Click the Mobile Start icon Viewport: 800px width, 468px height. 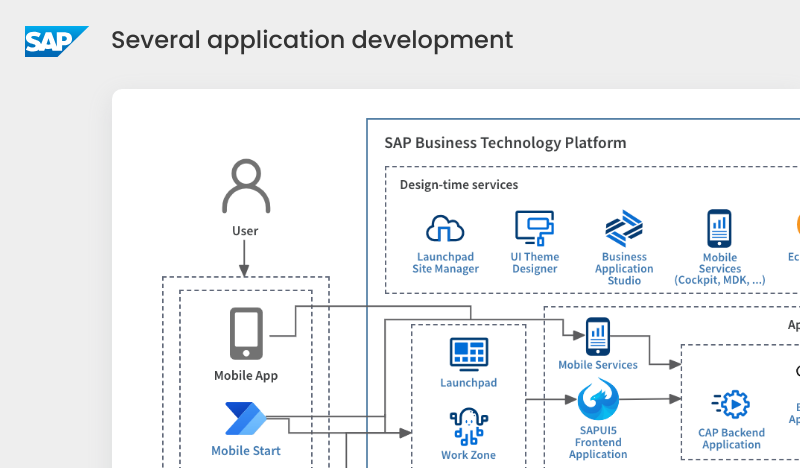tap(245, 418)
